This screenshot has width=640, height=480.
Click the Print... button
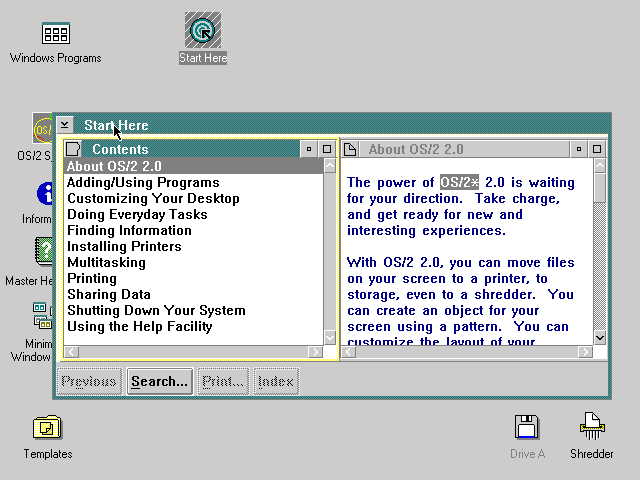coord(223,382)
